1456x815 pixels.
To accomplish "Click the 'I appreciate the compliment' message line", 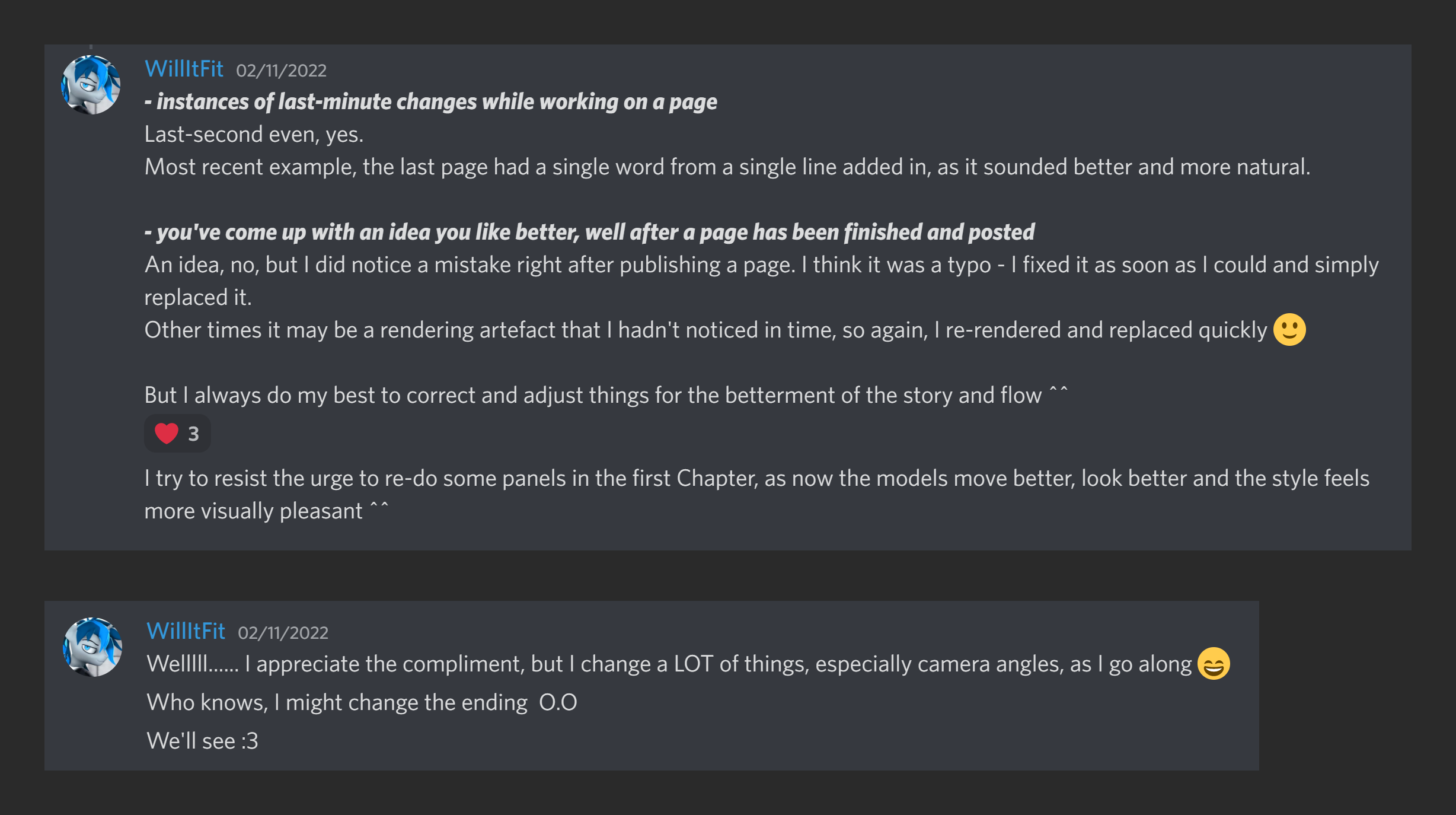I will click(669, 664).
